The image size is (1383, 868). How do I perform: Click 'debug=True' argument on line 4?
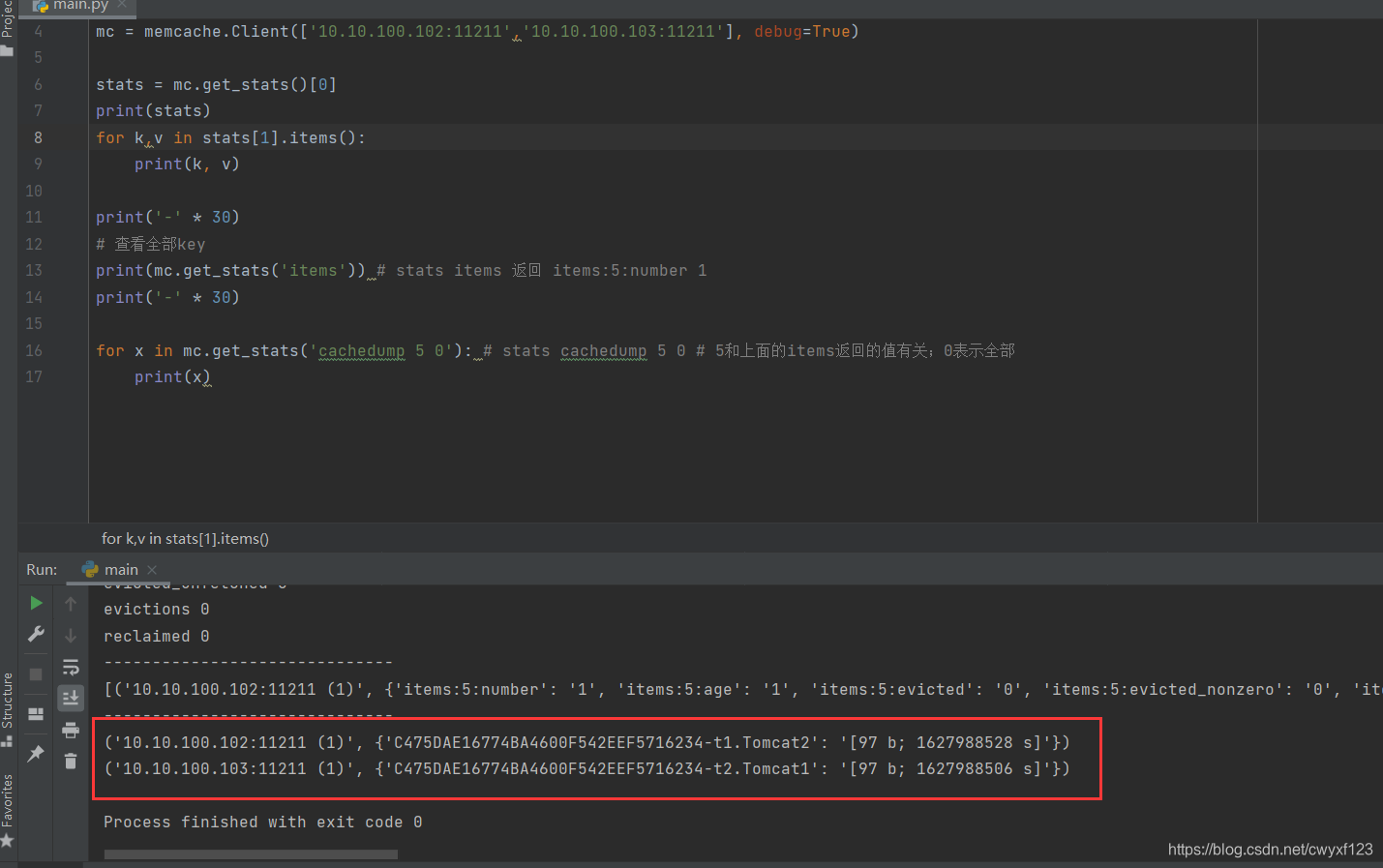[802, 31]
